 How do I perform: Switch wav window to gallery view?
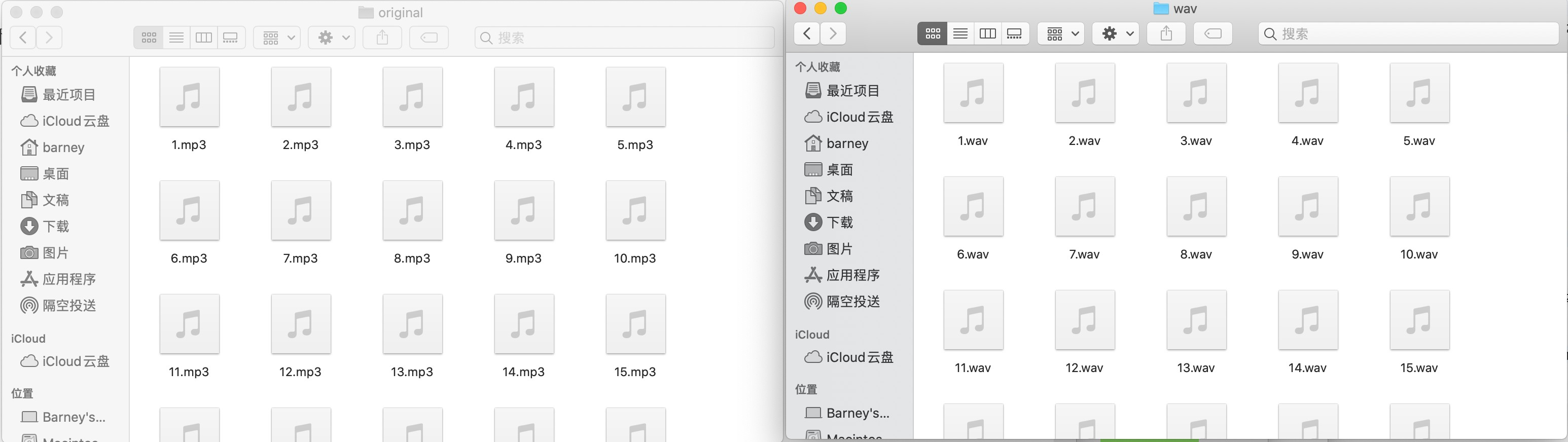click(x=1015, y=33)
